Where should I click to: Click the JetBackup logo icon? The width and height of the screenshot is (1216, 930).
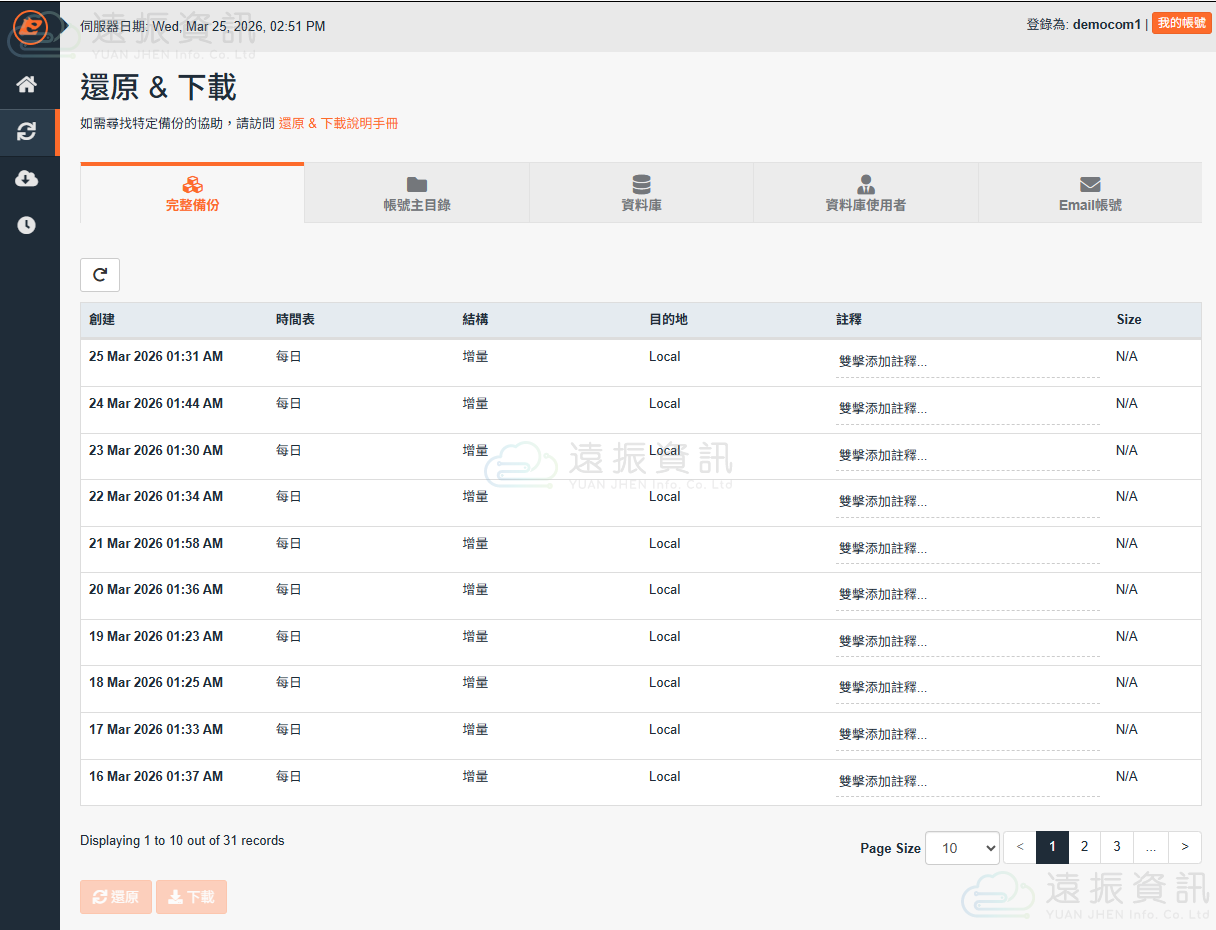coord(30,26)
